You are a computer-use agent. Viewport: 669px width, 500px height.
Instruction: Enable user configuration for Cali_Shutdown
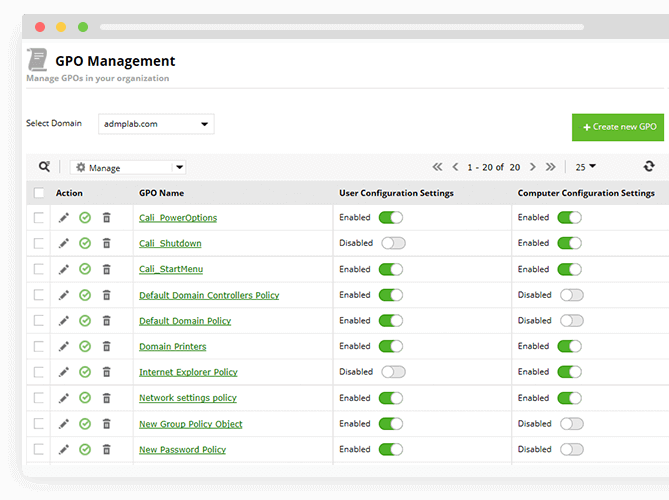pos(393,243)
